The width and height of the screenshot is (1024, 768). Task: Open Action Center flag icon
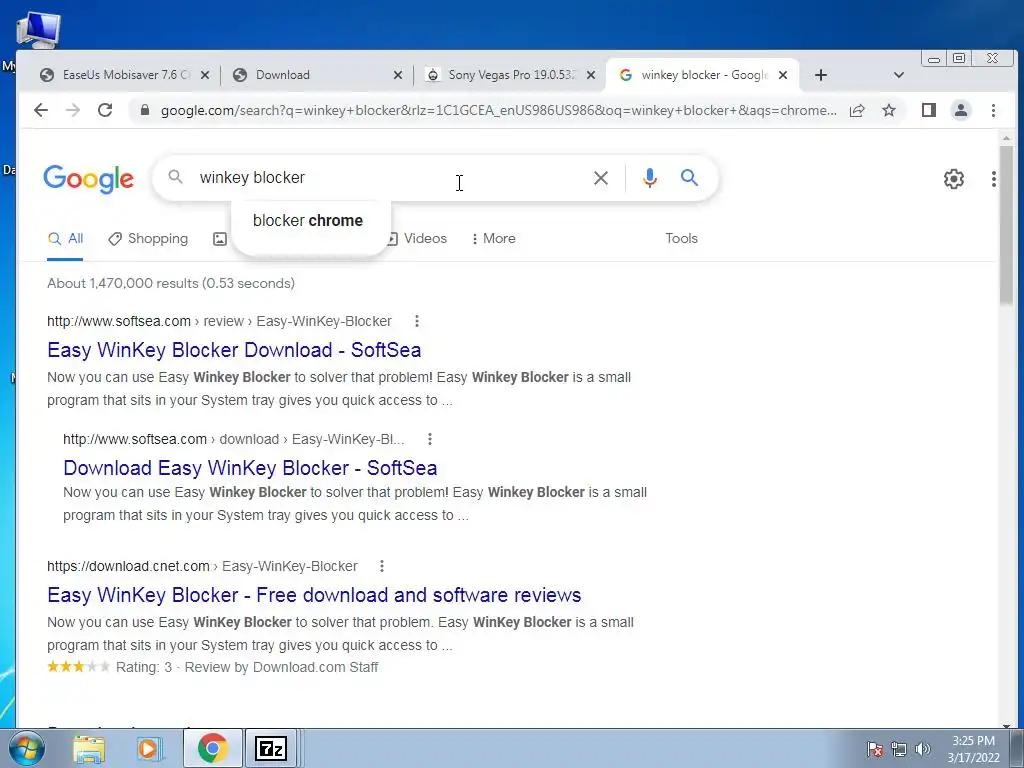[x=875, y=749]
